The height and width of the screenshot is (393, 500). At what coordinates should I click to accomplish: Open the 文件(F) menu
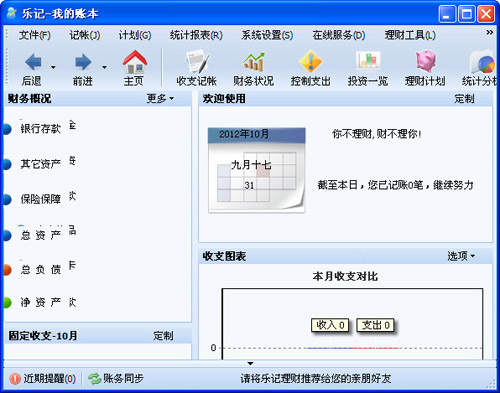coord(34,35)
